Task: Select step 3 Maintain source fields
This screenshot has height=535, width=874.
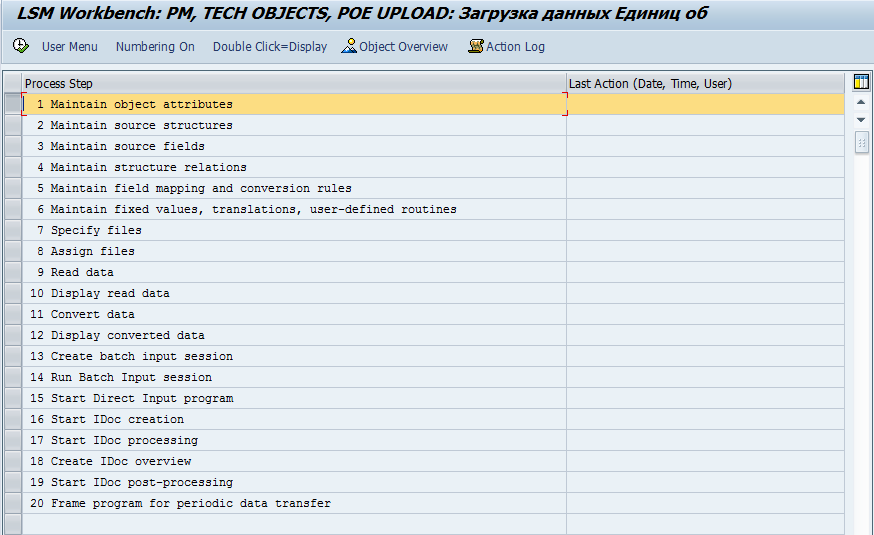Action: coord(294,147)
